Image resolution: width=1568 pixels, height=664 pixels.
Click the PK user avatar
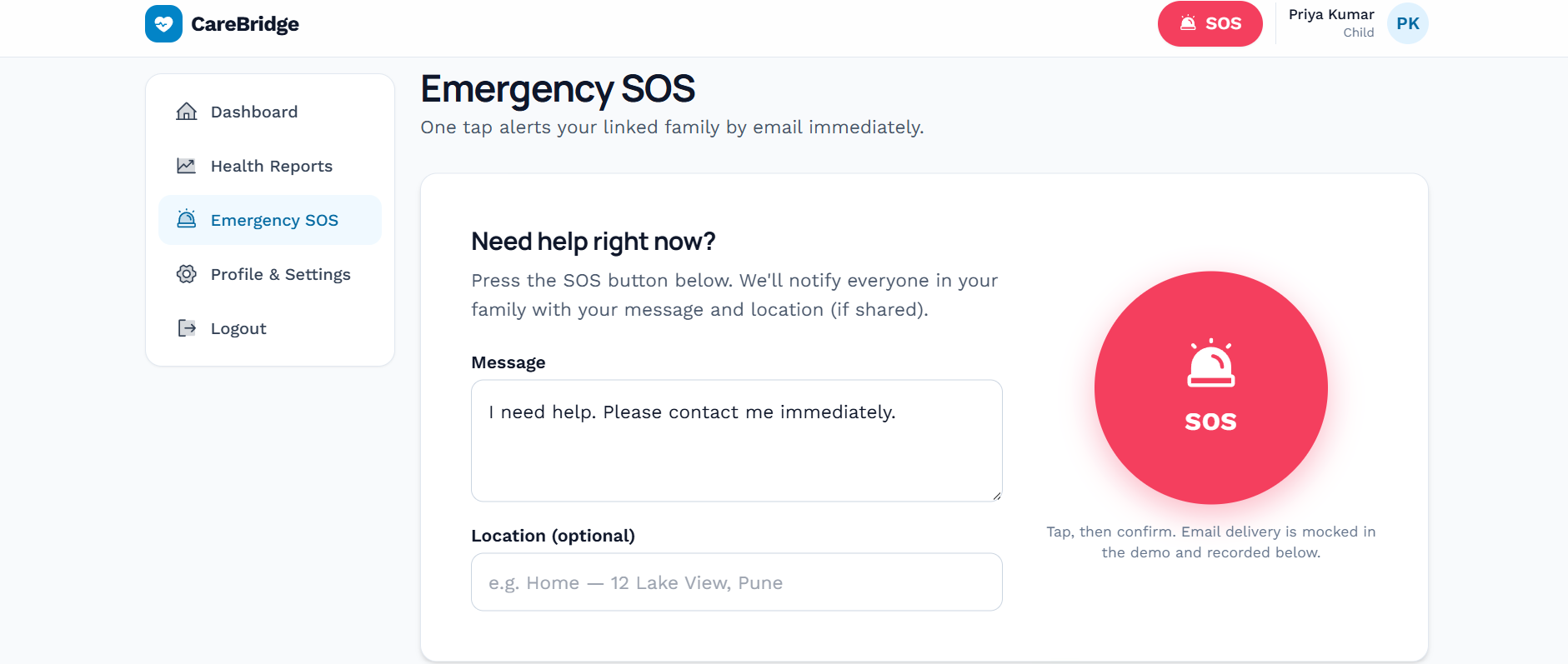tap(1407, 23)
